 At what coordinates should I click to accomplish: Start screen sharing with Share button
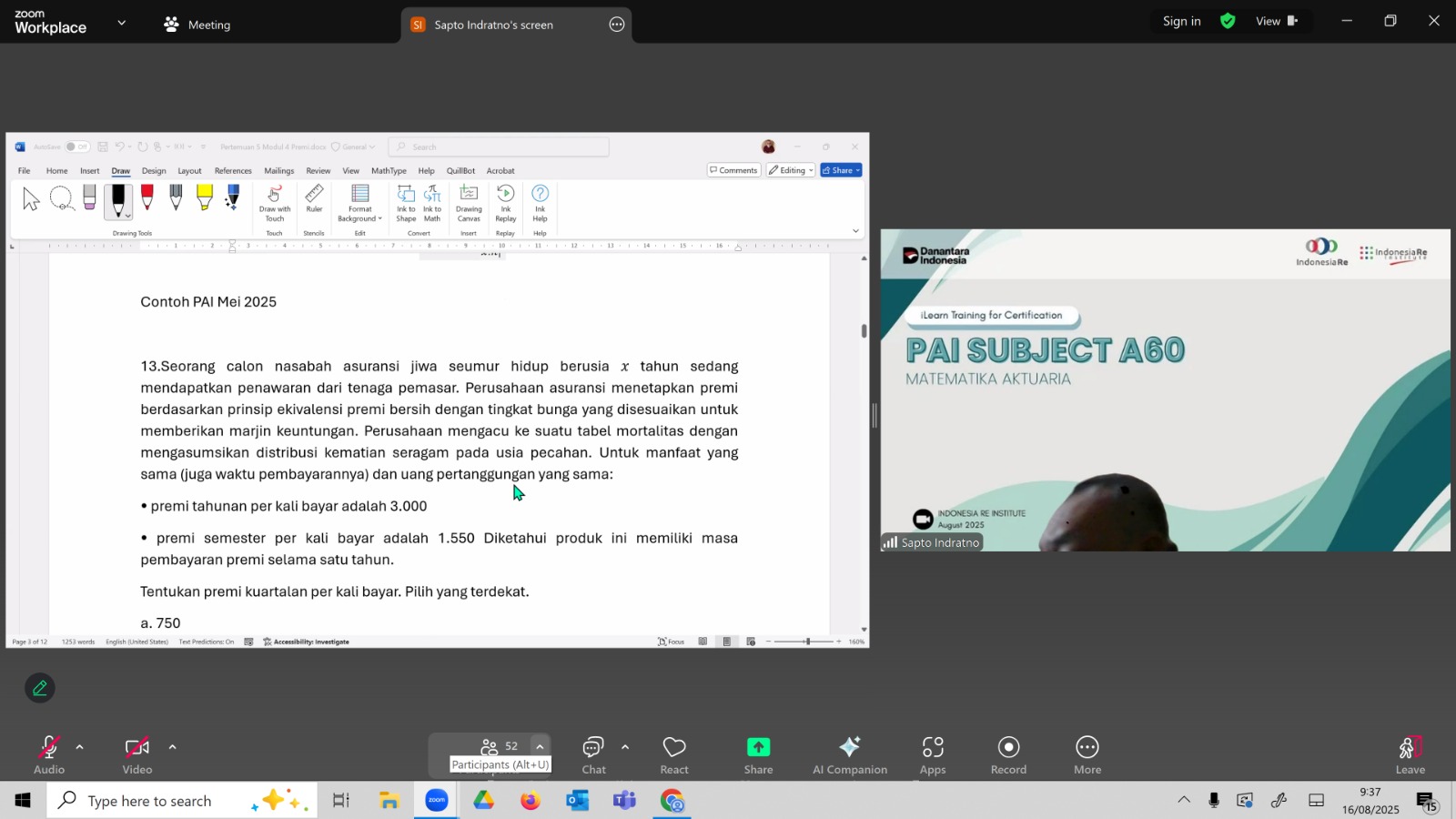758,754
